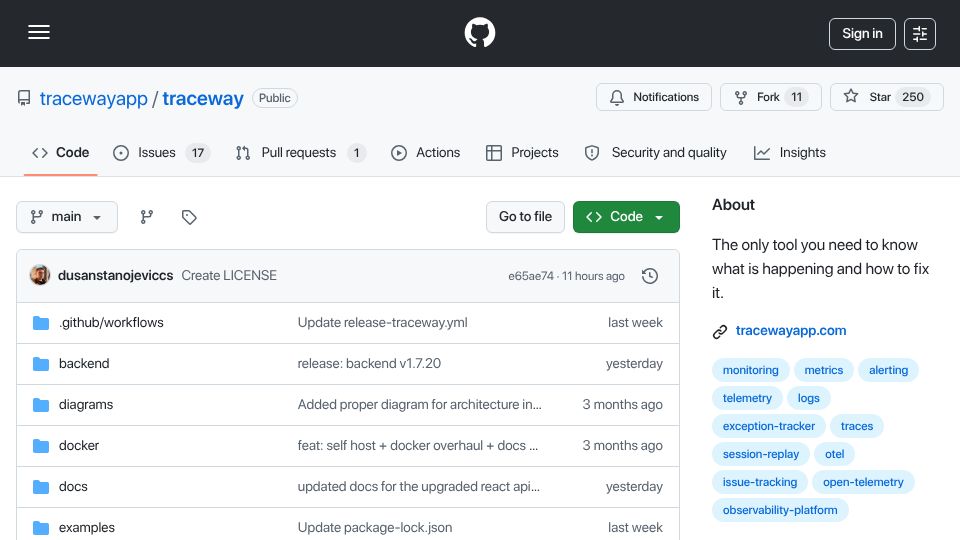
Task: Open the Create LICENSE commit message
Action: click(229, 276)
